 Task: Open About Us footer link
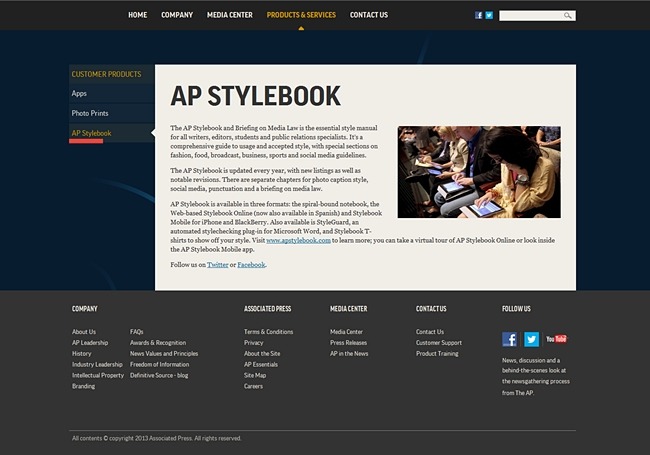click(84, 332)
